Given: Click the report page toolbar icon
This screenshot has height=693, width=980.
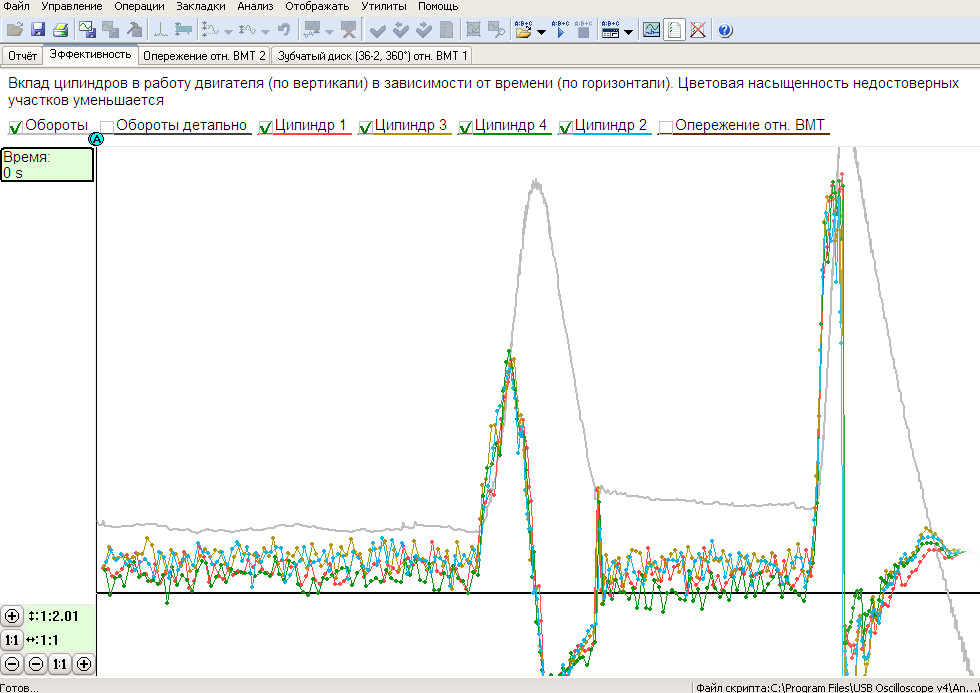Looking at the screenshot, I should [675, 30].
